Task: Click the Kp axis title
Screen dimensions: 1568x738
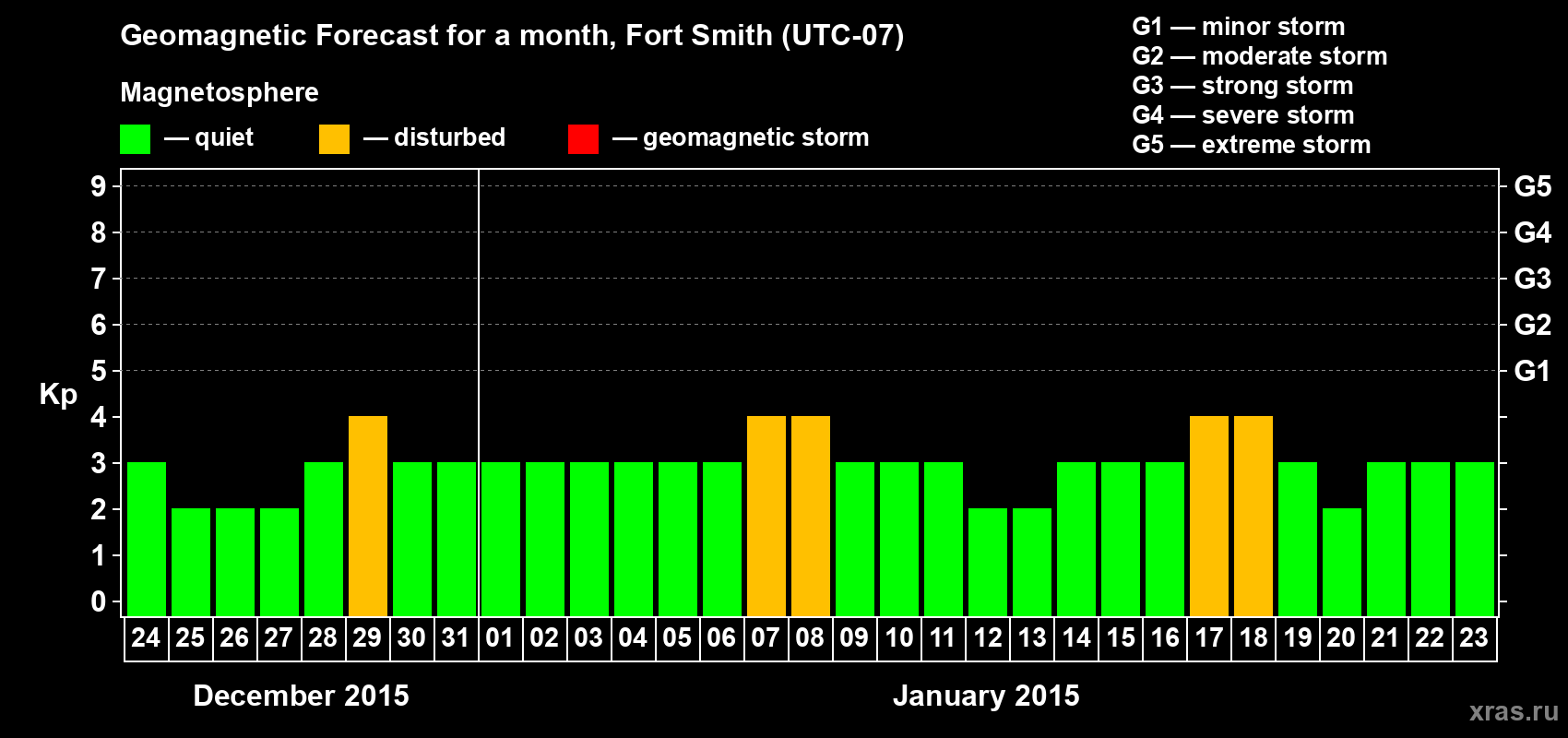Action: 58,395
